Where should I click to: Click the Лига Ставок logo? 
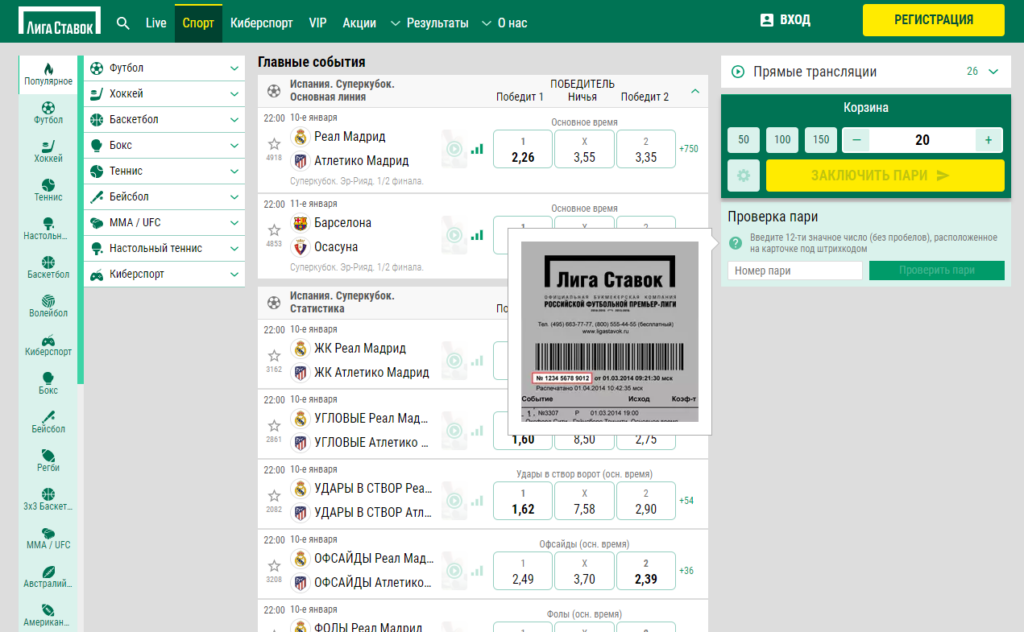(59, 21)
